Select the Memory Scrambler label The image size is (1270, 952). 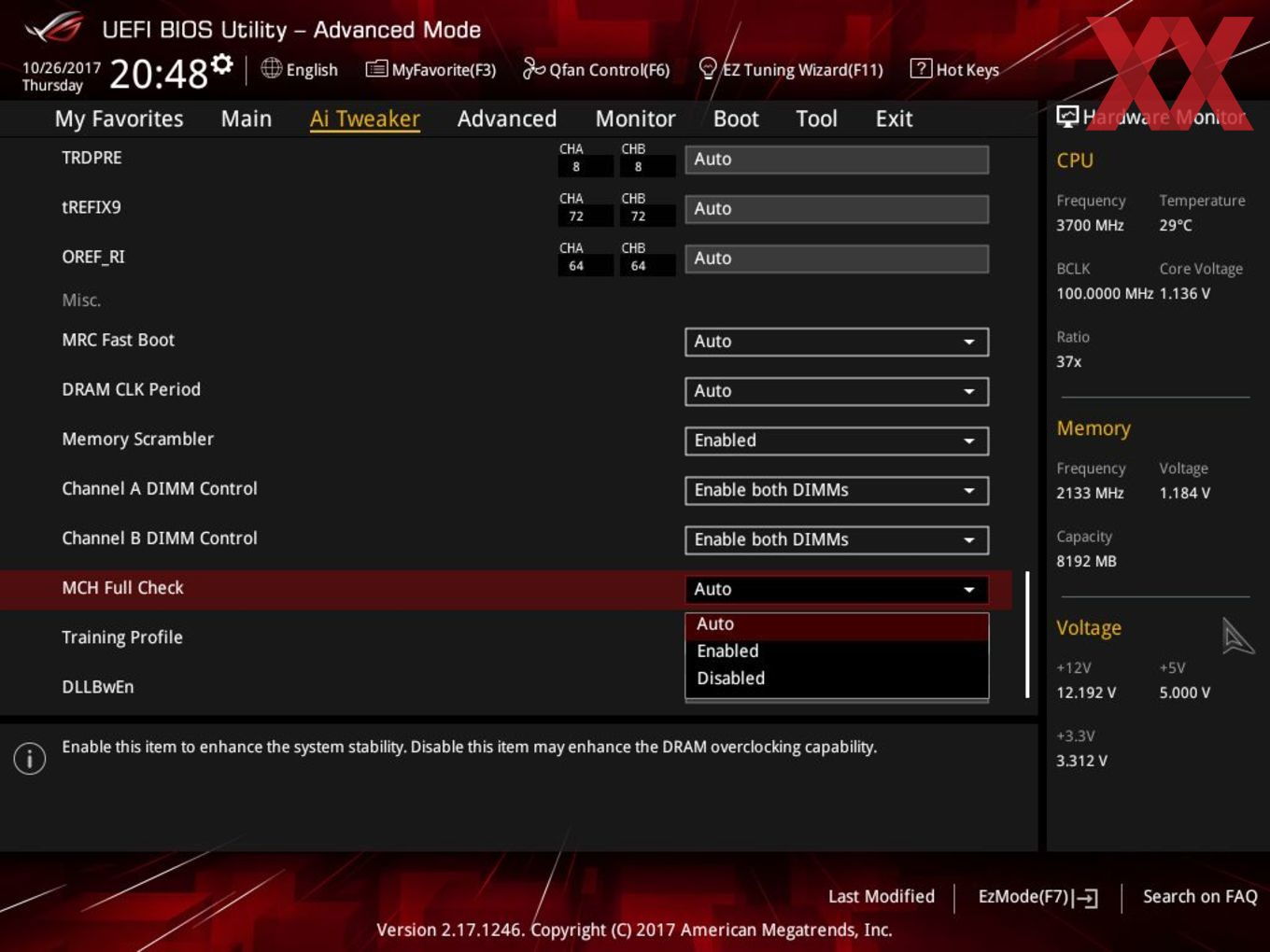tap(137, 439)
